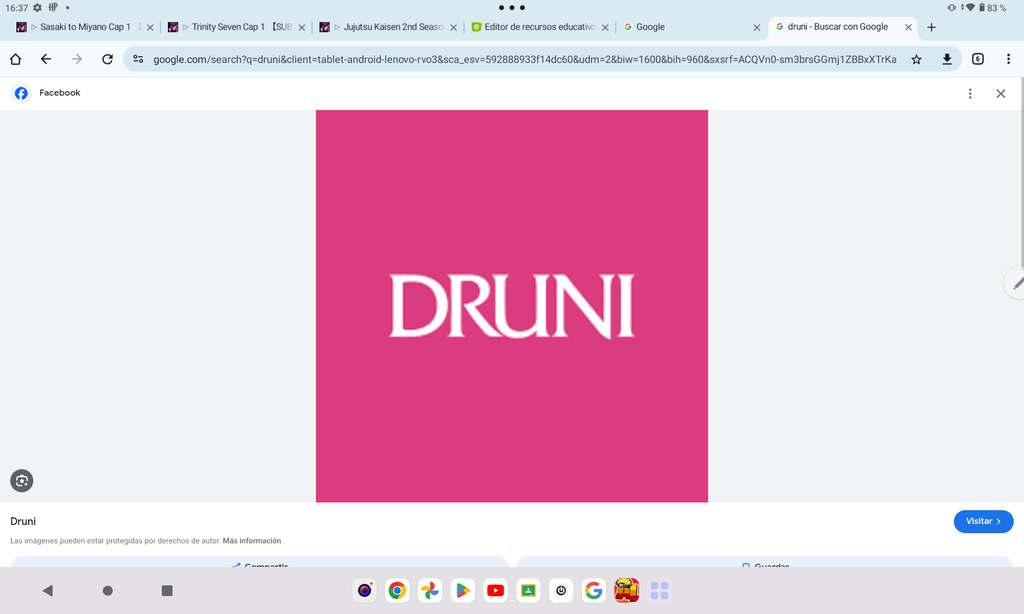Image resolution: width=1024 pixels, height=614 pixels.
Task: Tap the Chrome home icon
Action: point(16,59)
